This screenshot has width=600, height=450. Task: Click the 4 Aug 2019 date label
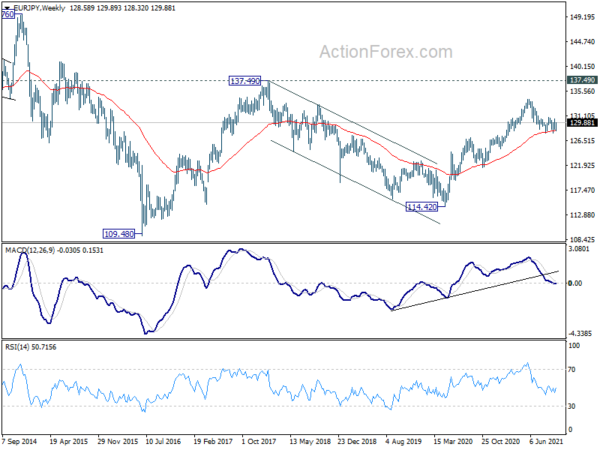pyautogui.click(x=404, y=441)
